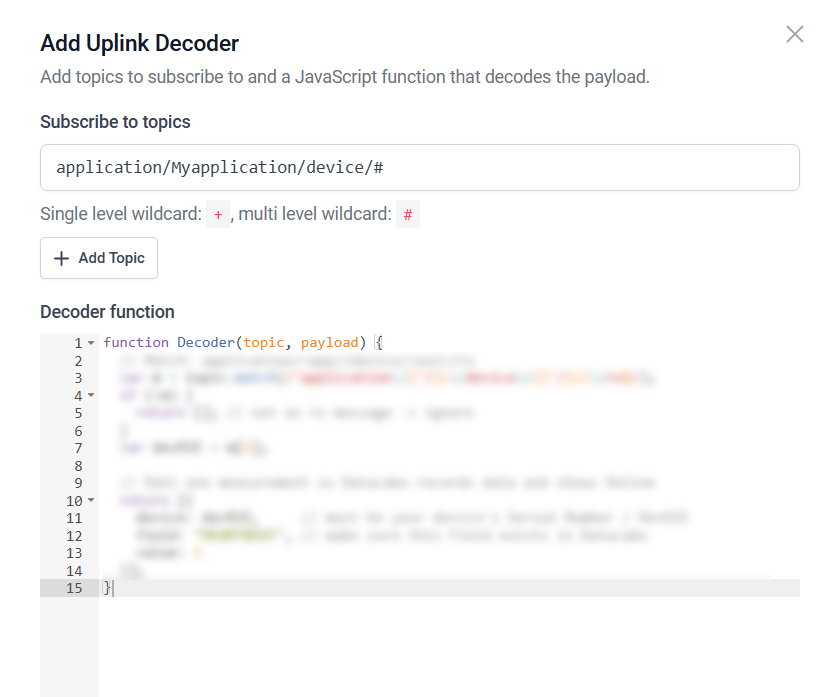This screenshot has height=697, width=823.
Task: Place cursor on 'function' keyword in line 1
Action: [136, 343]
